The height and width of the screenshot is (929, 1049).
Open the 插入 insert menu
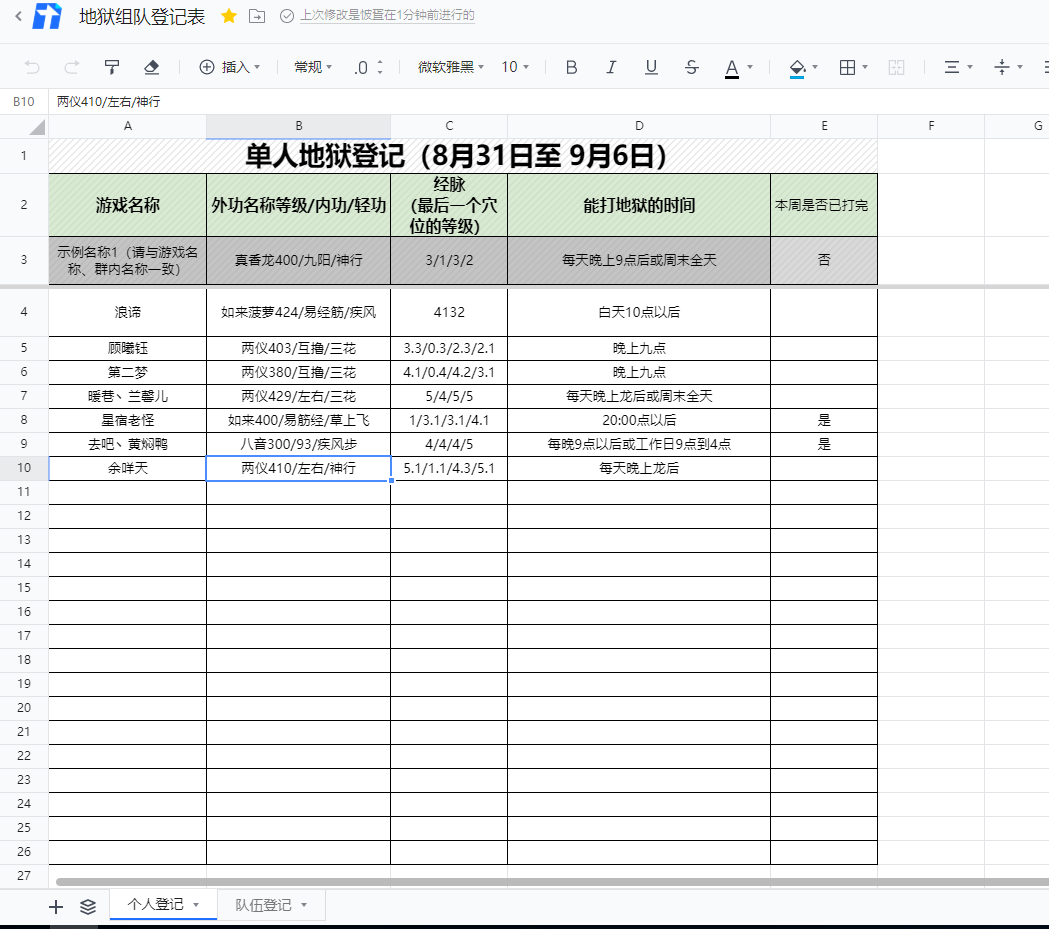(x=230, y=67)
